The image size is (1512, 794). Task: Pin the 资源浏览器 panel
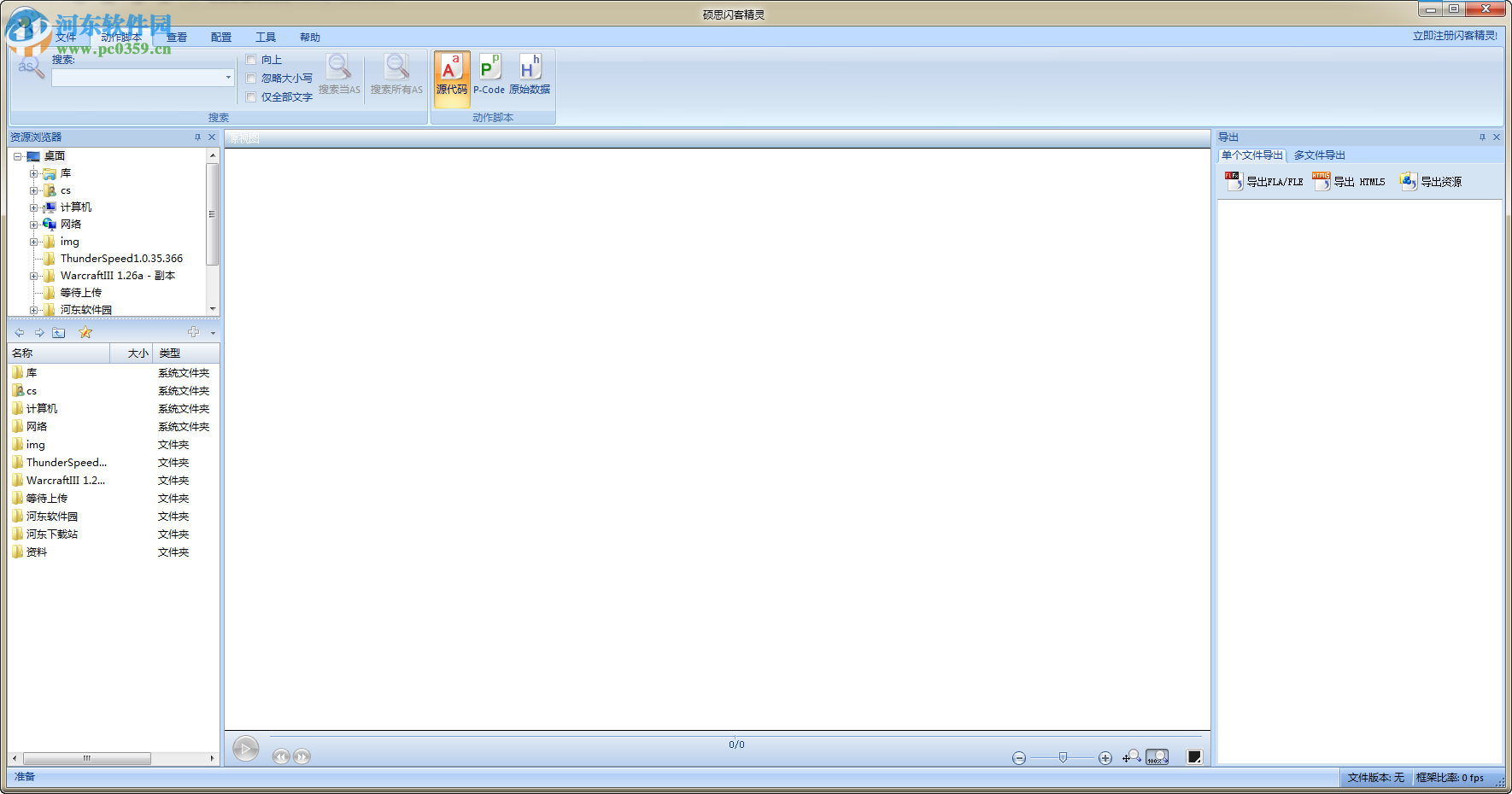coord(197,137)
